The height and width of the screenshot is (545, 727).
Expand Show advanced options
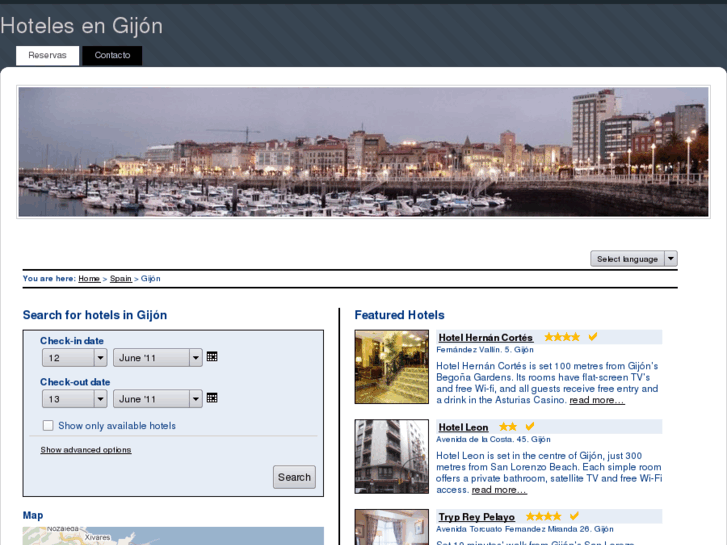(x=86, y=450)
